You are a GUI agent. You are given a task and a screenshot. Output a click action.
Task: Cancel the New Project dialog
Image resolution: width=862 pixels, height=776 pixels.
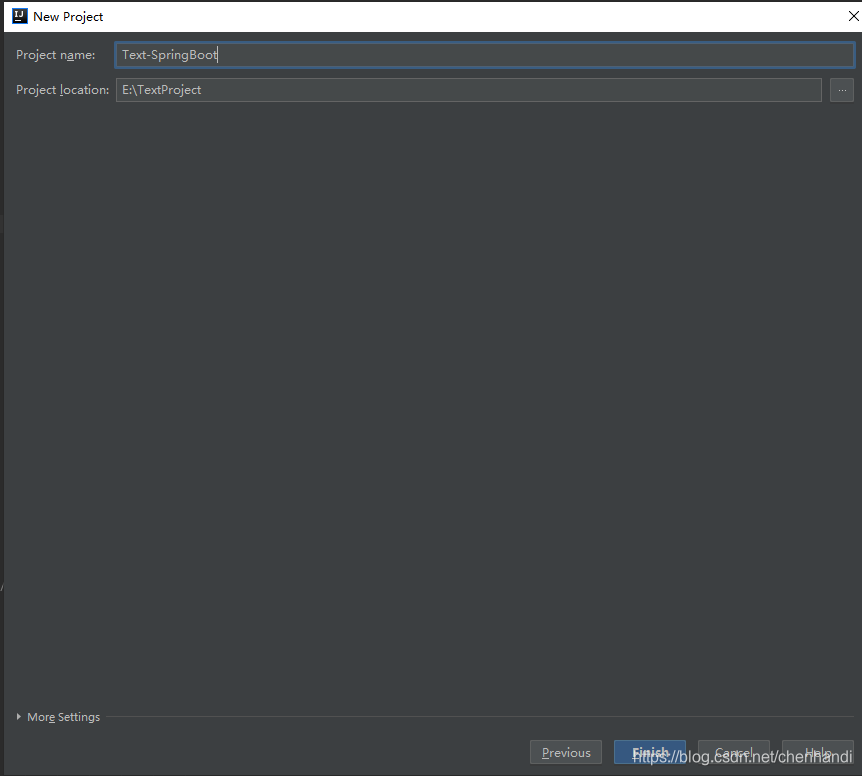tap(733, 752)
